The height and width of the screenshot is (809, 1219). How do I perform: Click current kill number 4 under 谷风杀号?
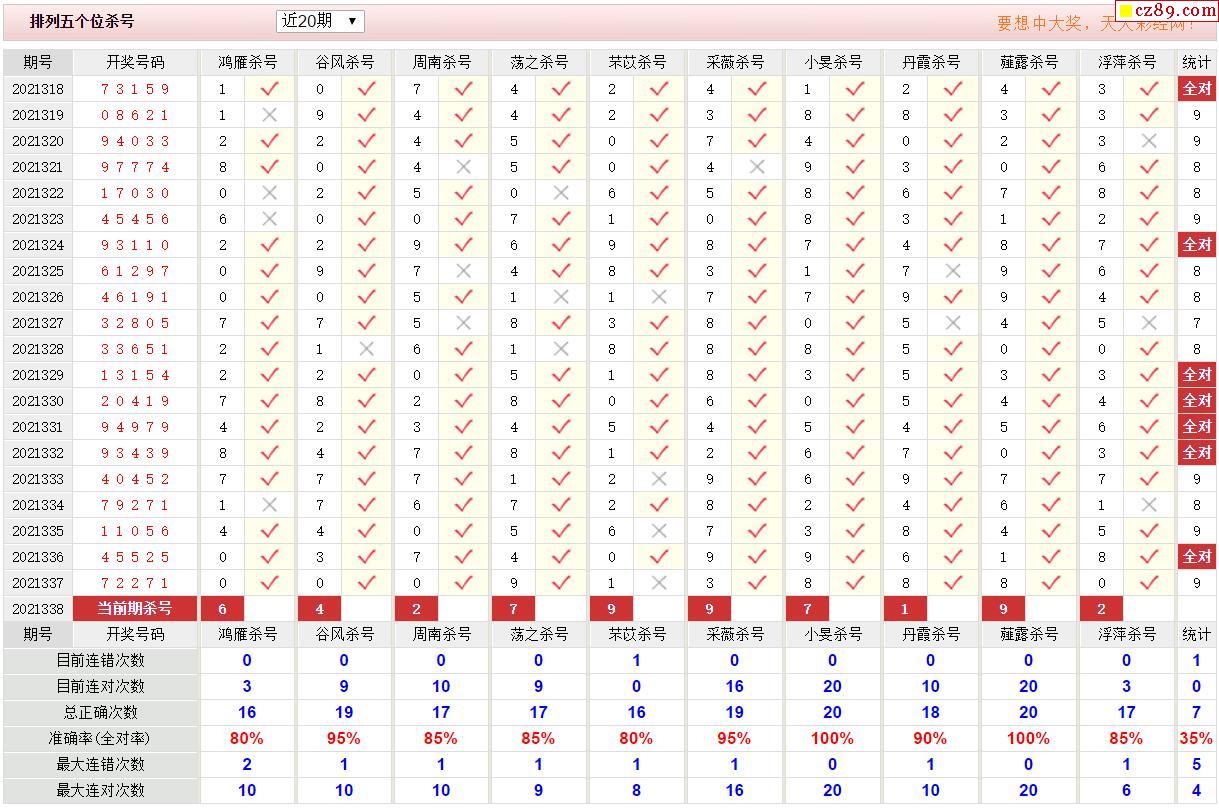[x=320, y=609]
